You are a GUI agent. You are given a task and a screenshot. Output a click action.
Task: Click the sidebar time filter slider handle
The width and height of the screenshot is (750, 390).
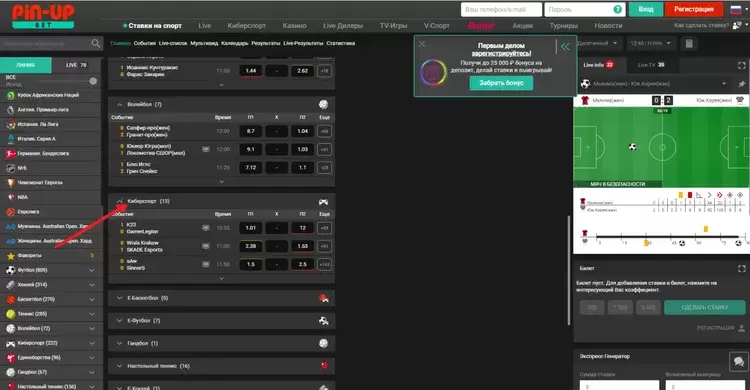point(93,81)
